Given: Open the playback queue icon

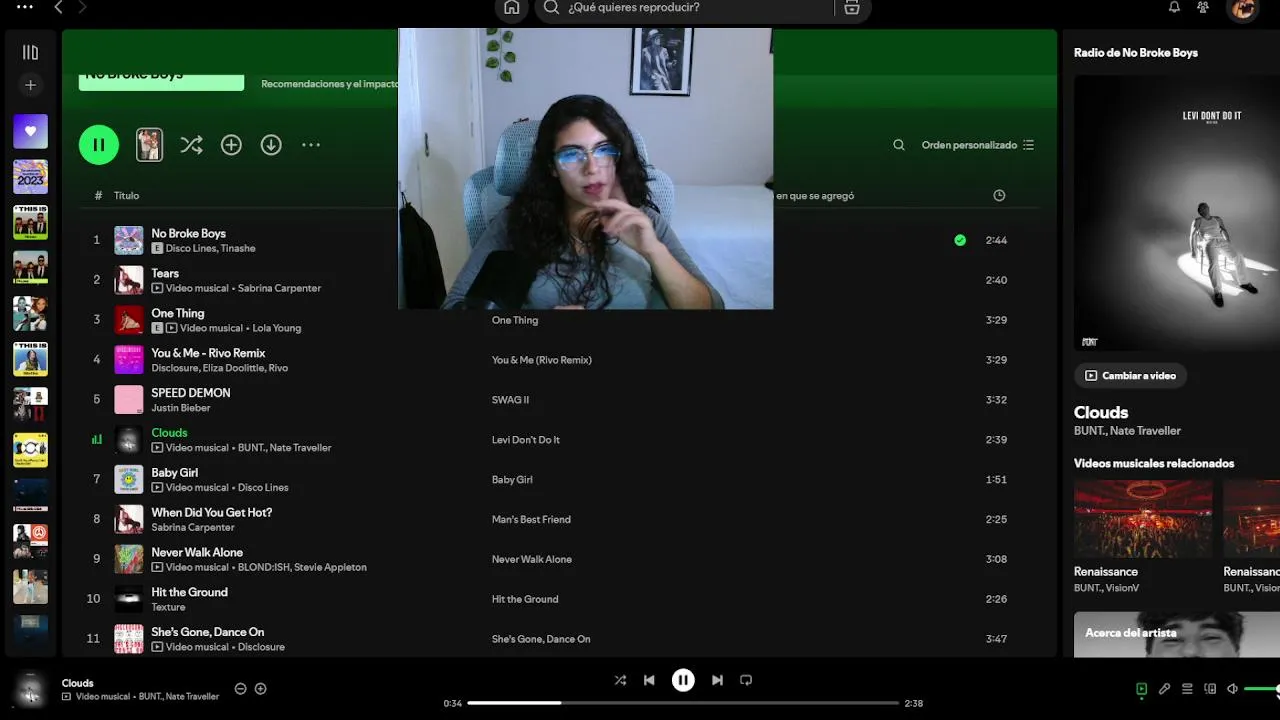Looking at the screenshot, I should (x=1187, y=689).
